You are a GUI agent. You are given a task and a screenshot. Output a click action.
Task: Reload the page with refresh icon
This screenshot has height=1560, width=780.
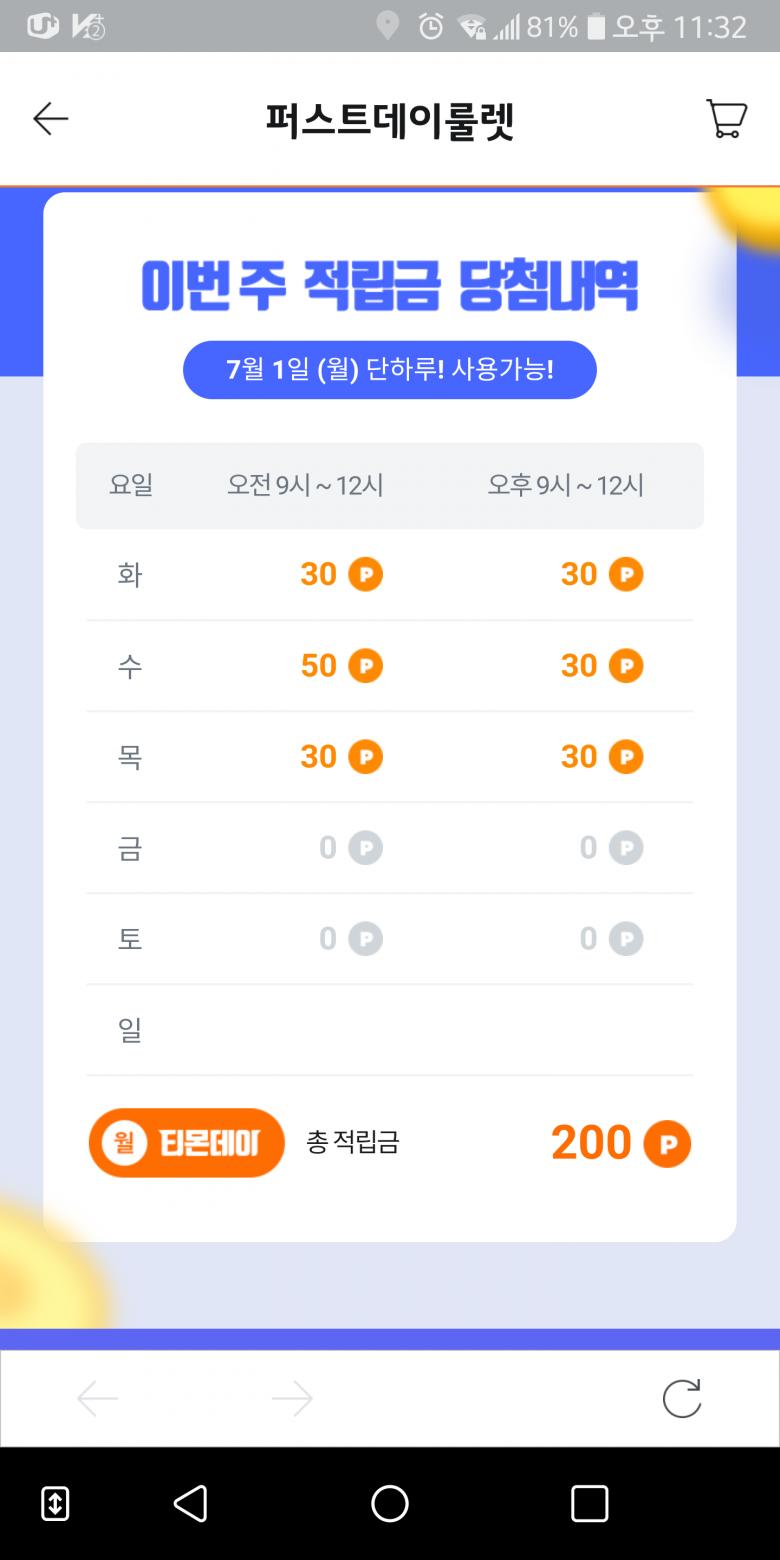pyautogui.click(x=682, y=1398)
